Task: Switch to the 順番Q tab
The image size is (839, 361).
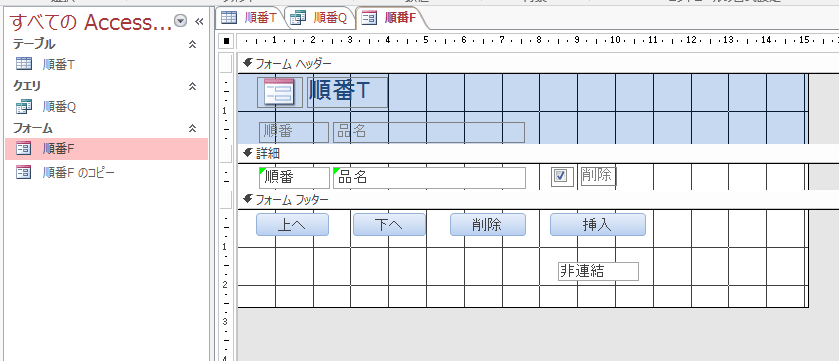Action: pyautogui.click(x=319, y=19)
